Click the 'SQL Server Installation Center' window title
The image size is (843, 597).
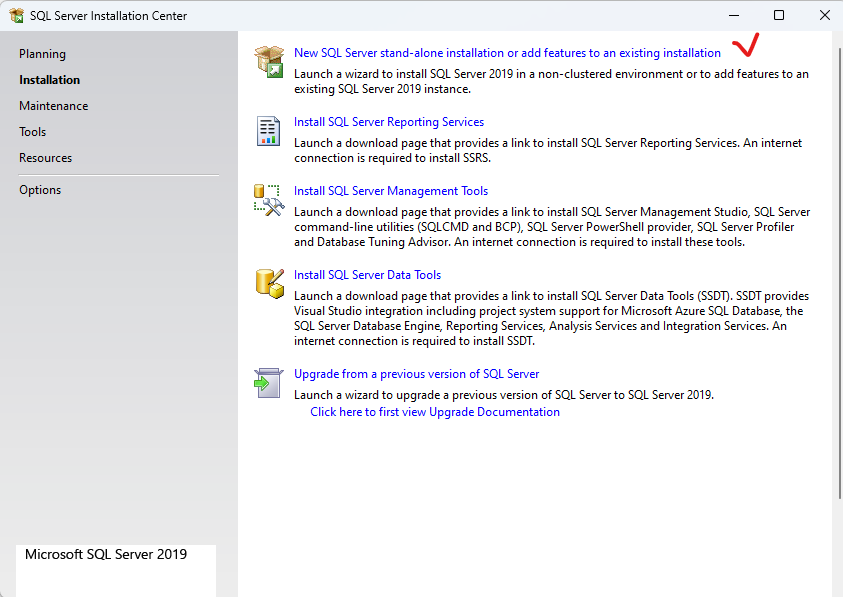point(109,16)
